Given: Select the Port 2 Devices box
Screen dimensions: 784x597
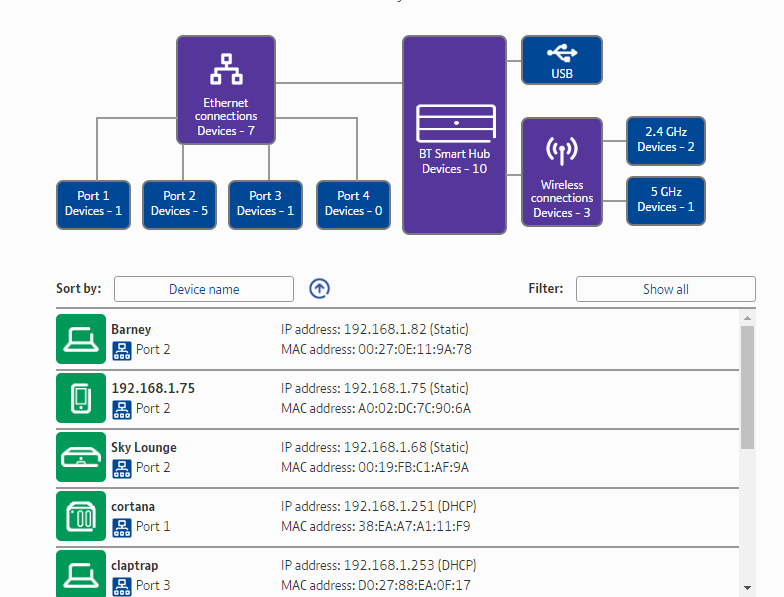Looking at the screenshot, I should coord(180,203).
